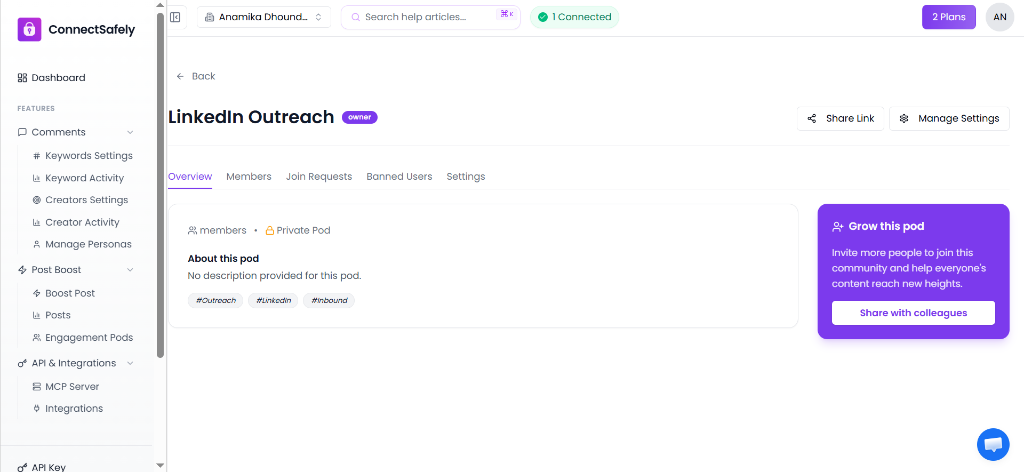This screenshot has width=1024, height=472.
Task: Click the Engagement Pods people icon
Action: tap(37, 338)
